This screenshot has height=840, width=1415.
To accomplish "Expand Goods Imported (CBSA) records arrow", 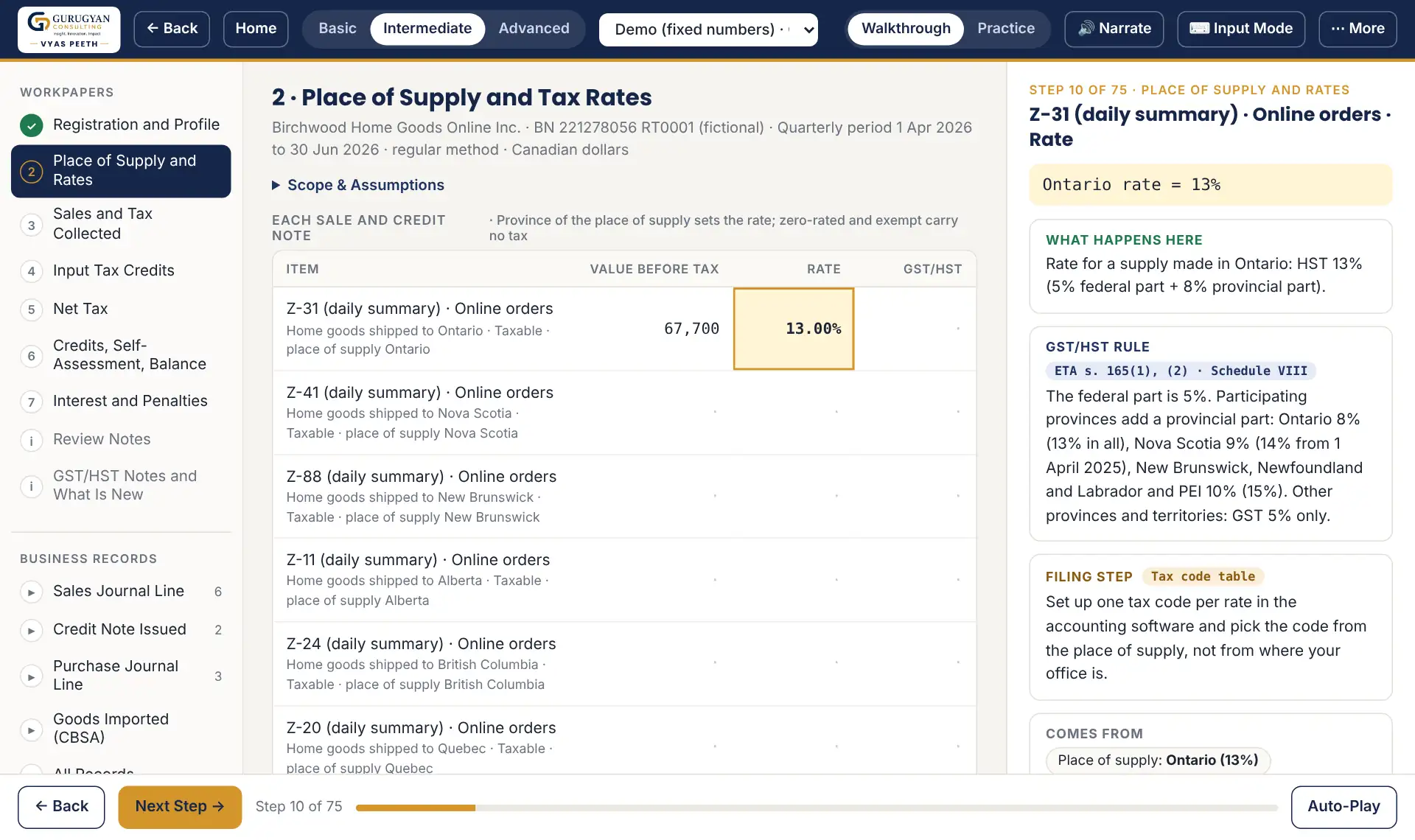I will tap(32, 730).
